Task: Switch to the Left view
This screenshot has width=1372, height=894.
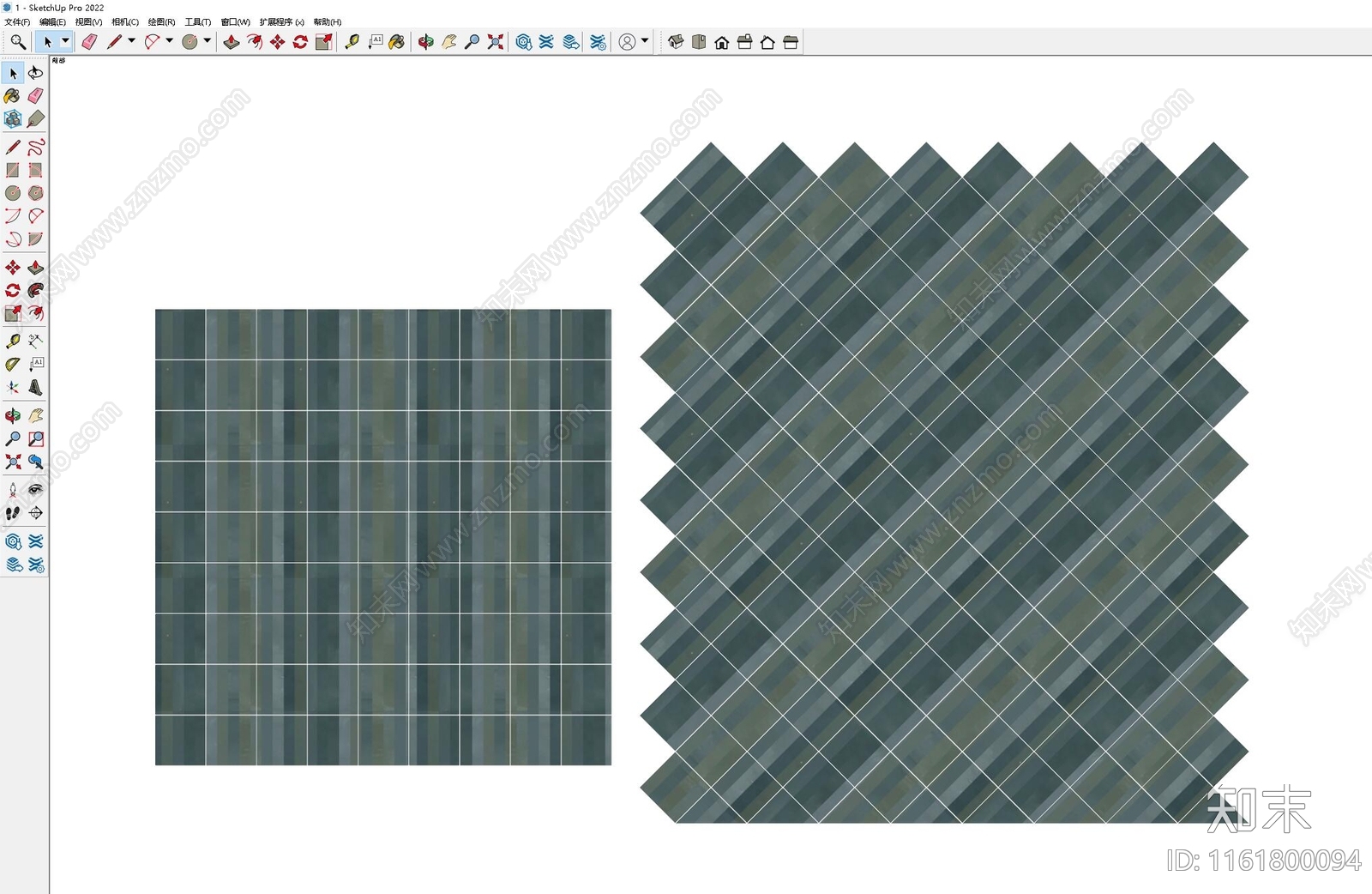Action: pyautogui.click(x=791, y=41)
